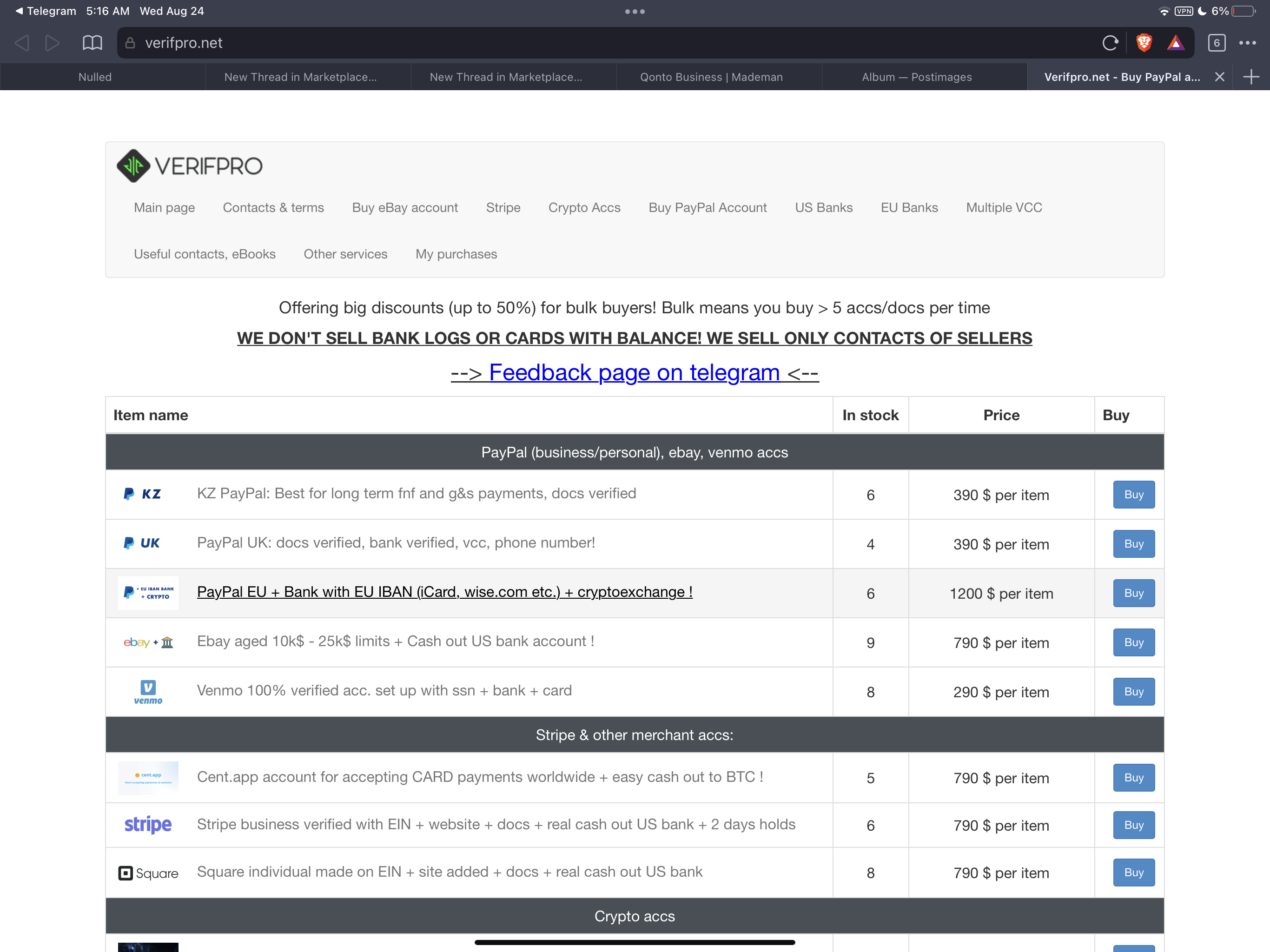Click the Brave Rewards triangle icon
Screen dimensions: 1270x952
pyautogui.click(x=1175, y=43)
